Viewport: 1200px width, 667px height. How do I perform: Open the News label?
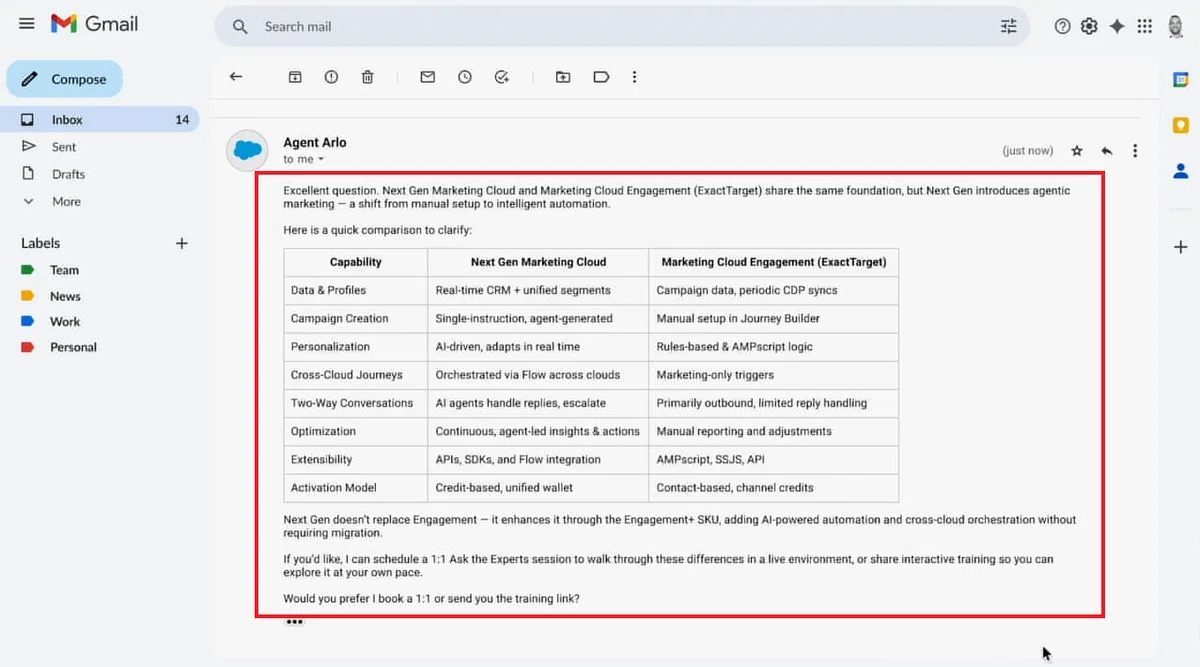click(65, 296)
